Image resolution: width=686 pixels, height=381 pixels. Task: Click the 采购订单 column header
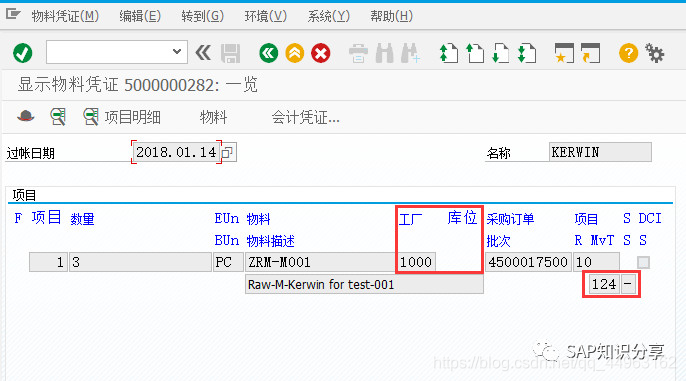coord(510,219)
